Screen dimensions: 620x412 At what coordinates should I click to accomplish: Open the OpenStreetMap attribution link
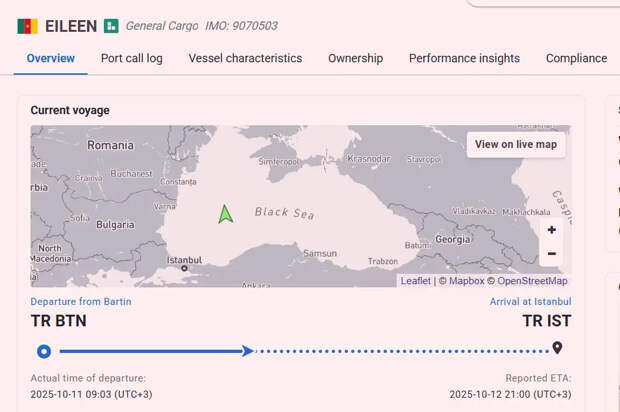(532, 281)
